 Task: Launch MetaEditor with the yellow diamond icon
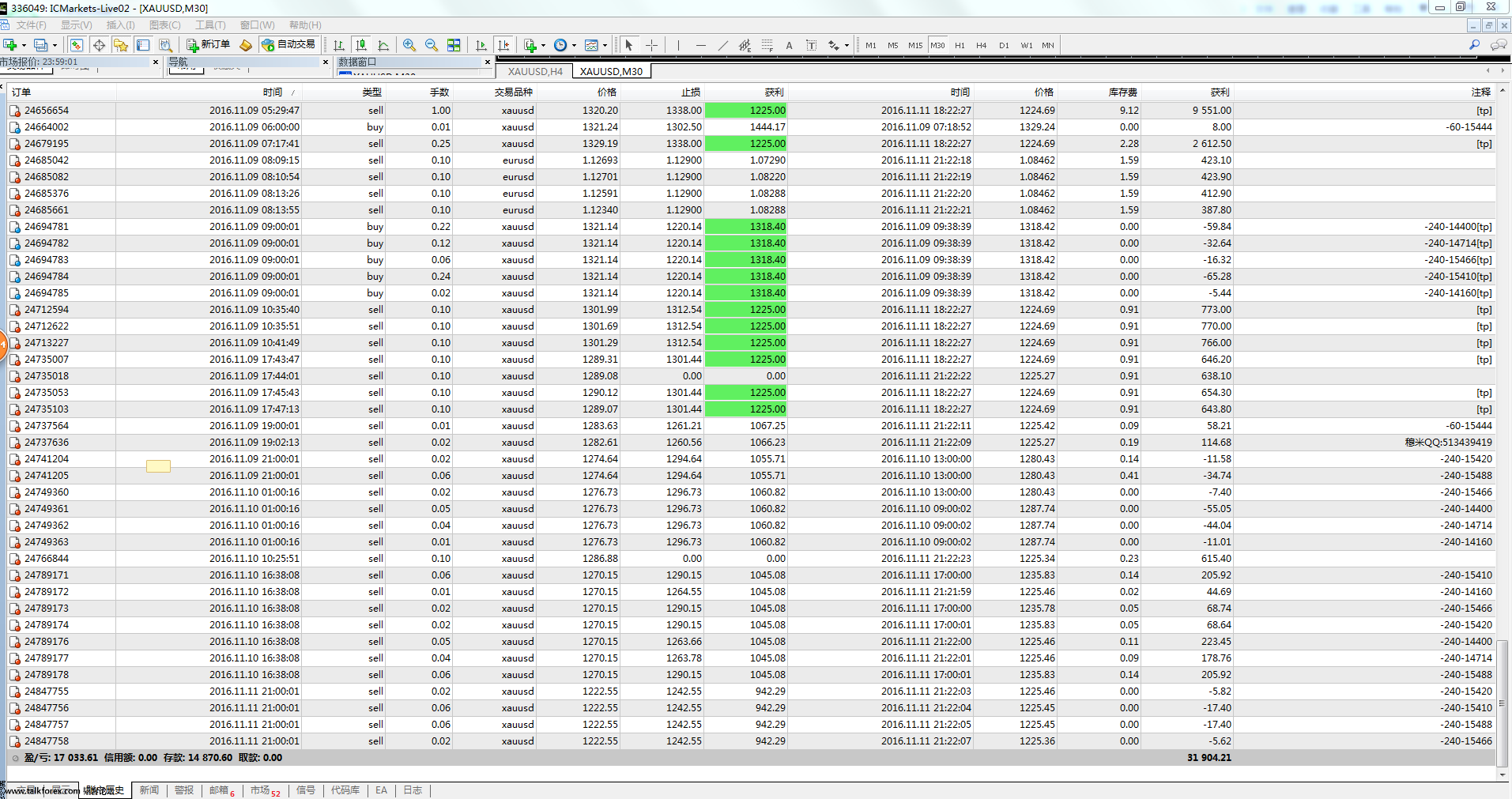(x=246, y=45)
